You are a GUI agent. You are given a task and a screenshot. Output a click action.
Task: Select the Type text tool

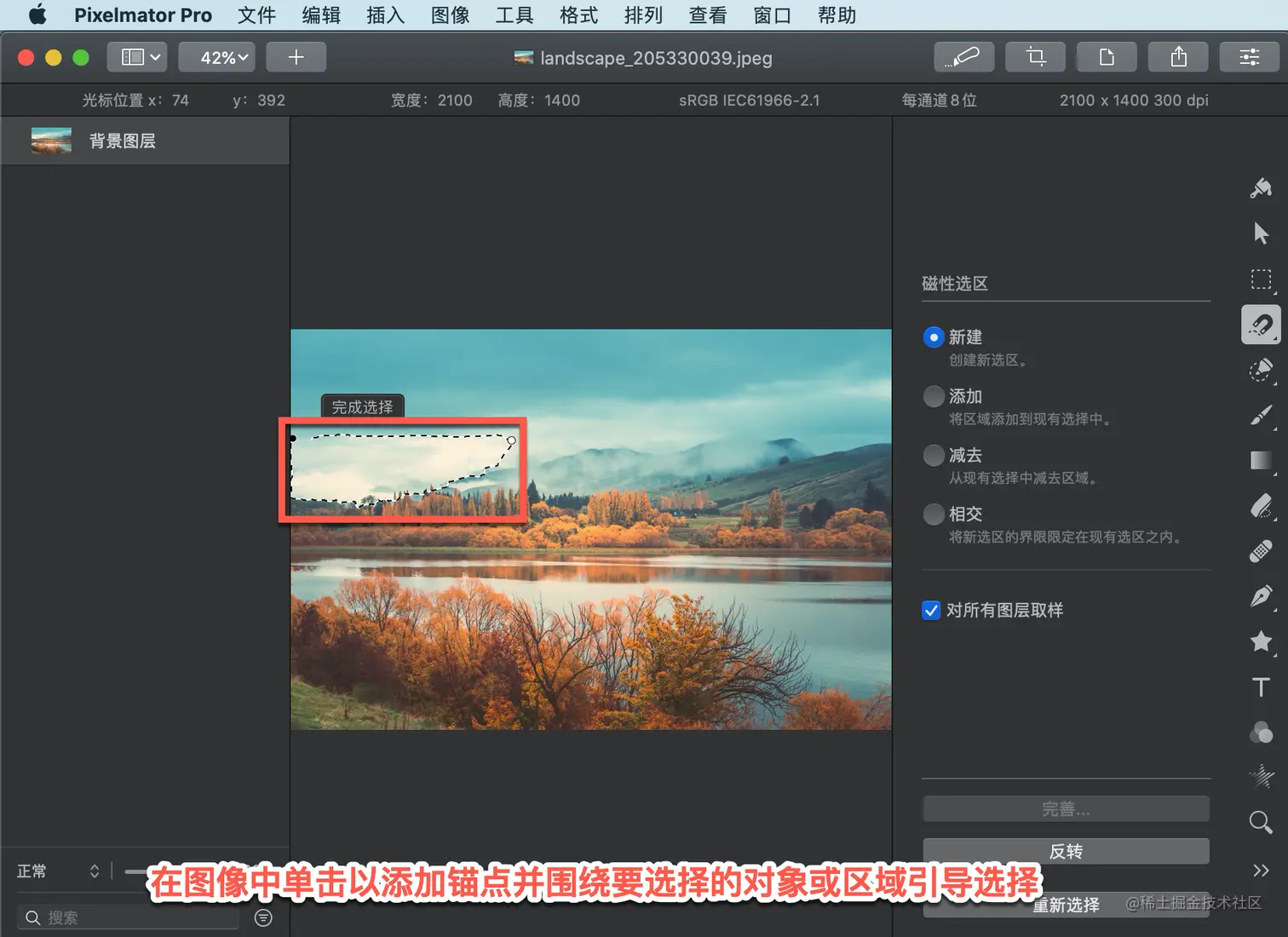1261,687
